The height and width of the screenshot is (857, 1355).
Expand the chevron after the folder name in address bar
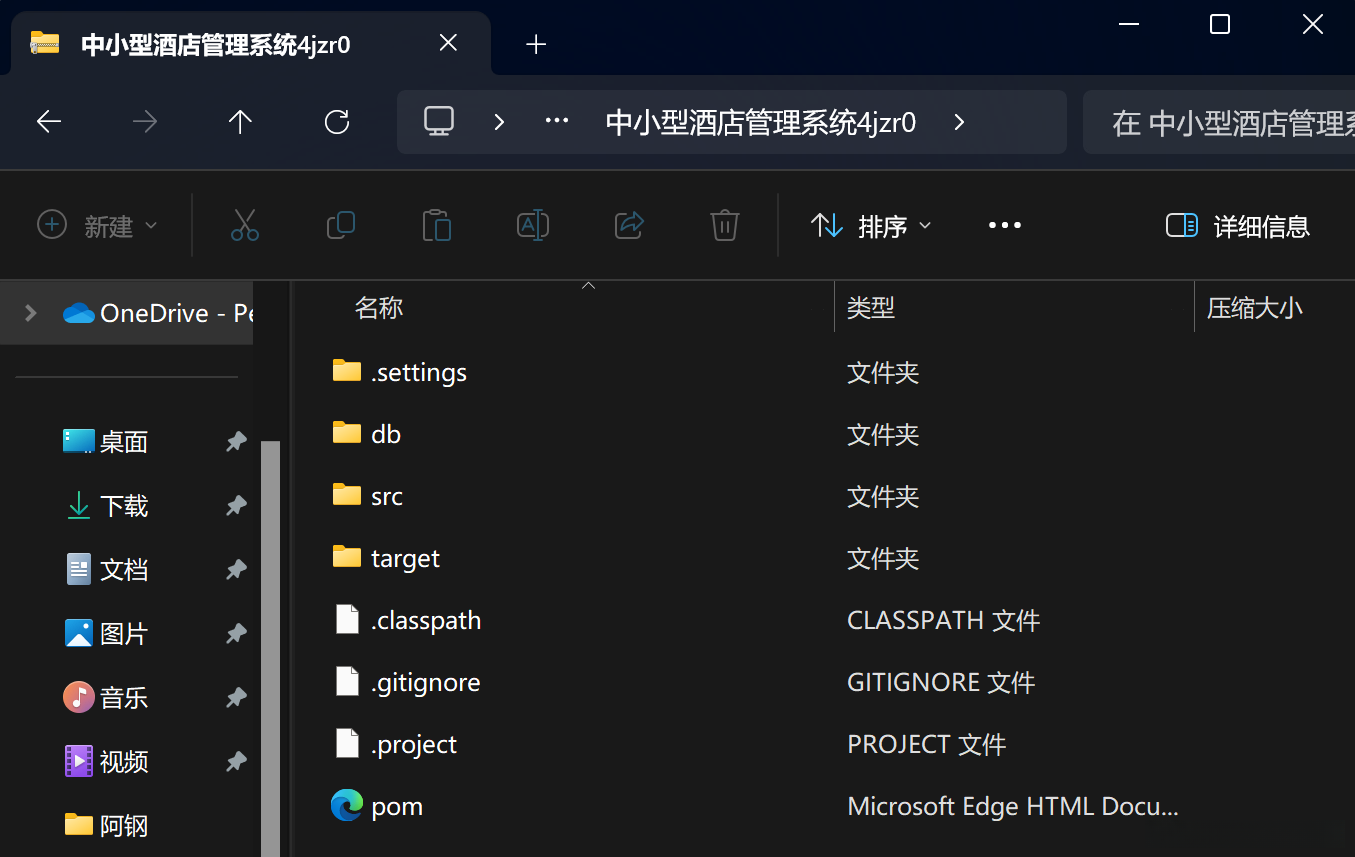pyautogui.click(x=959, y=122)
